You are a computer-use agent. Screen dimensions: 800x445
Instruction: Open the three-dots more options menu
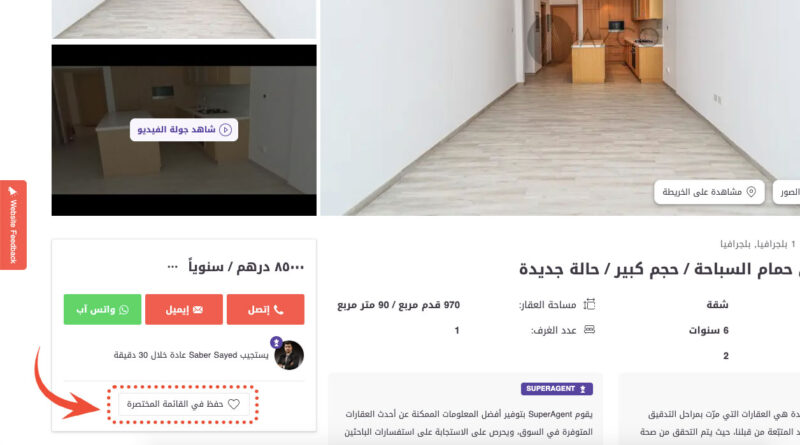point(172,267)
